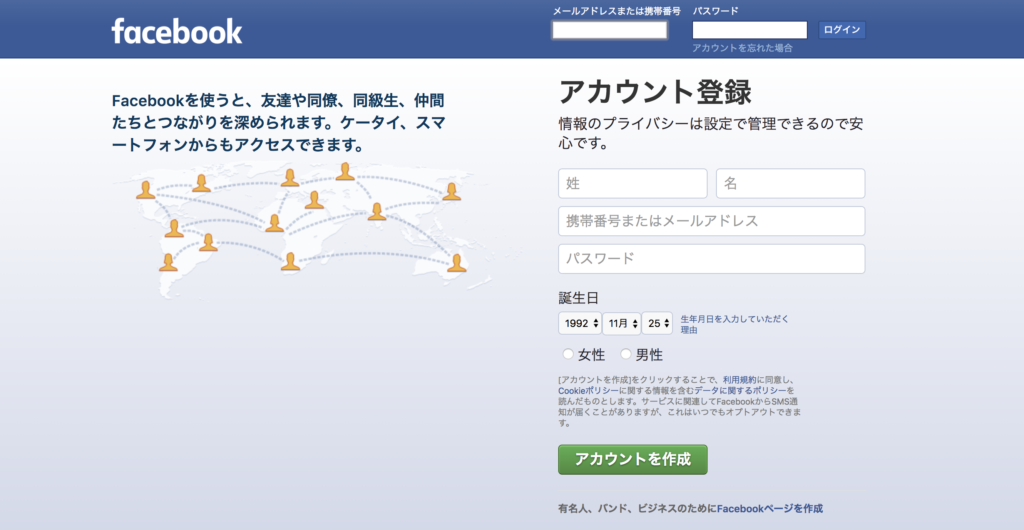Open the Cookieポリシー link
Screen dimensions: 1024x530
pyautogui.click(x=588, y=390)
